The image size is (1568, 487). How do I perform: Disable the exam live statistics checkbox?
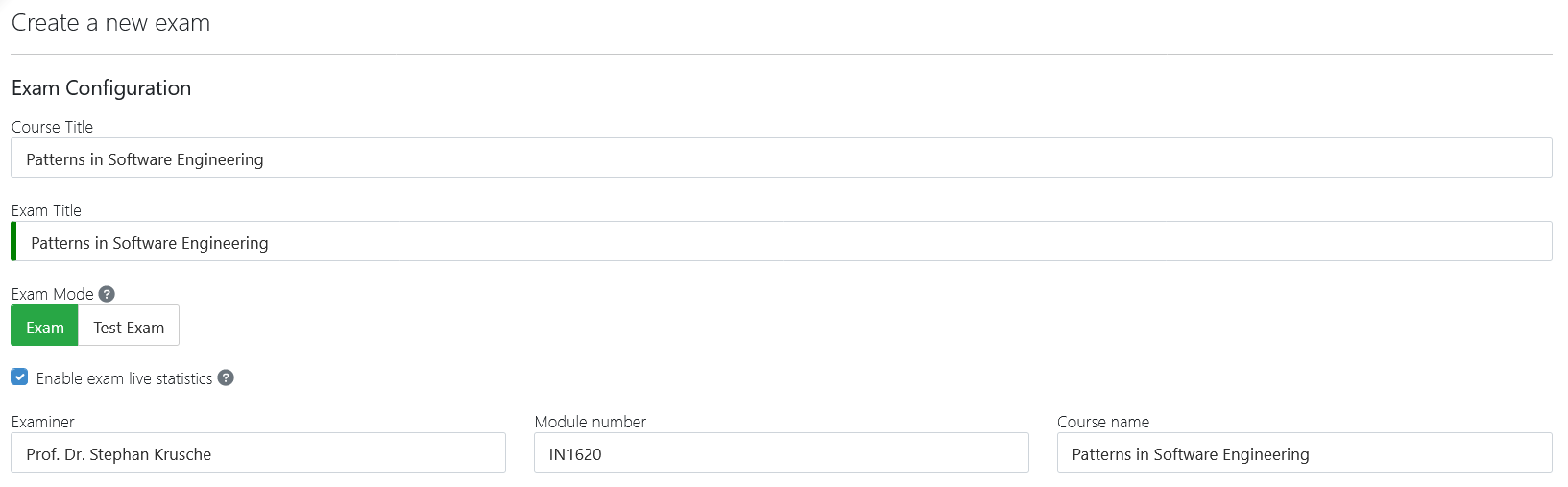[x=20, y=377]
